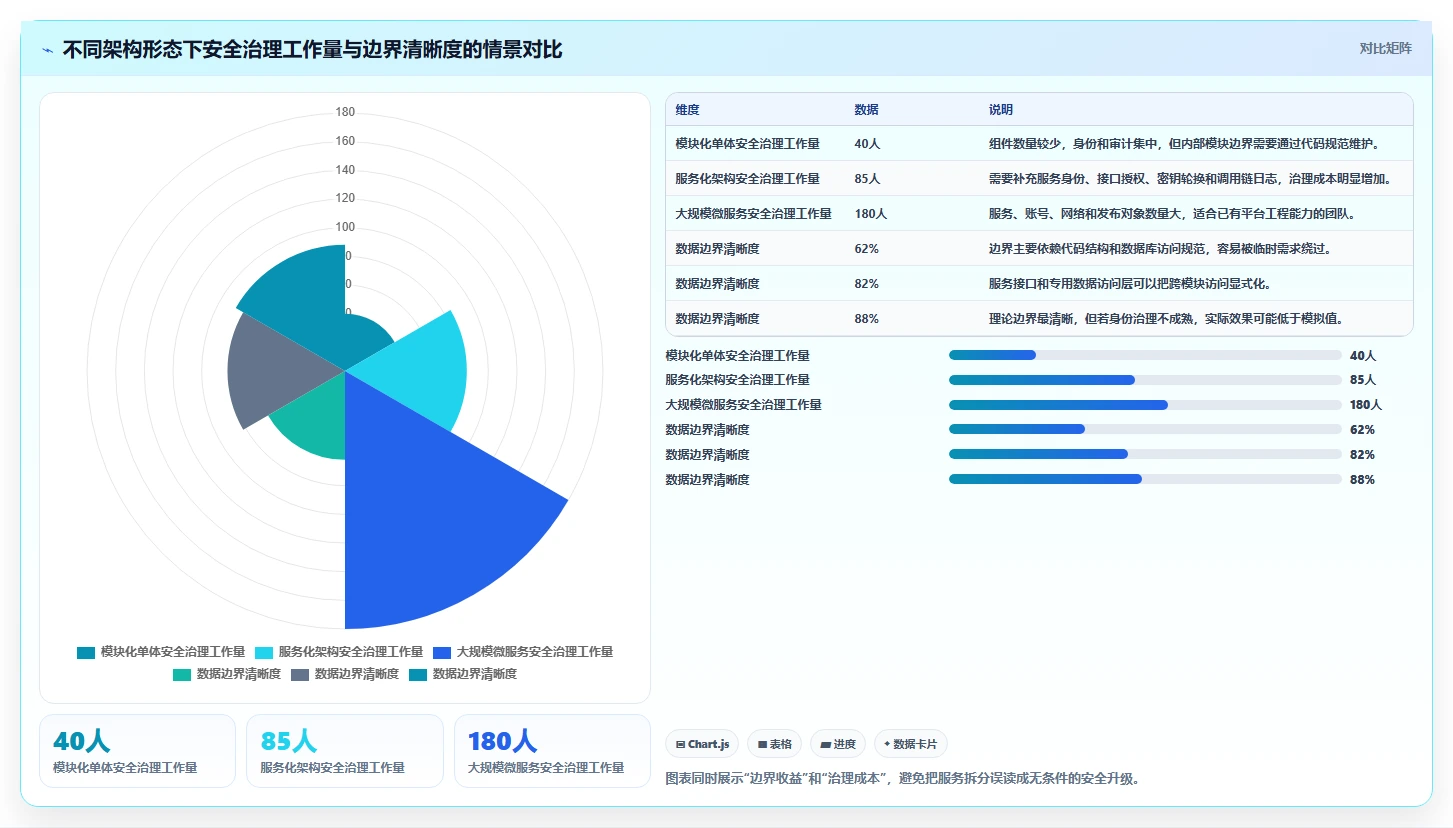
Task: Click description starting 理论边界最清晰
Action: point(1166,319)
